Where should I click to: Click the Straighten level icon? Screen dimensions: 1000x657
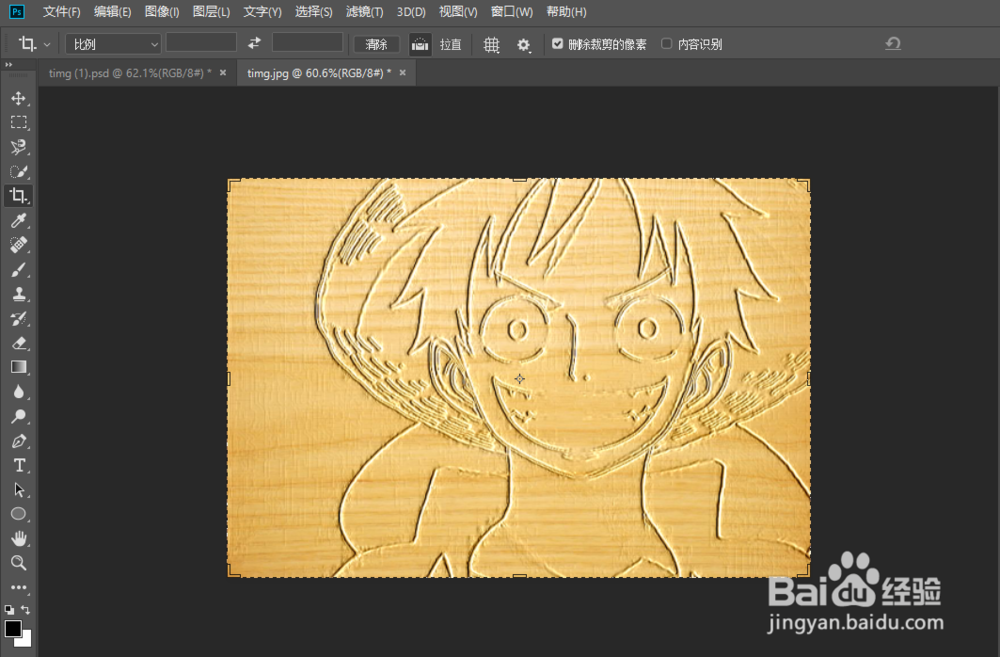tap(420, 44)
